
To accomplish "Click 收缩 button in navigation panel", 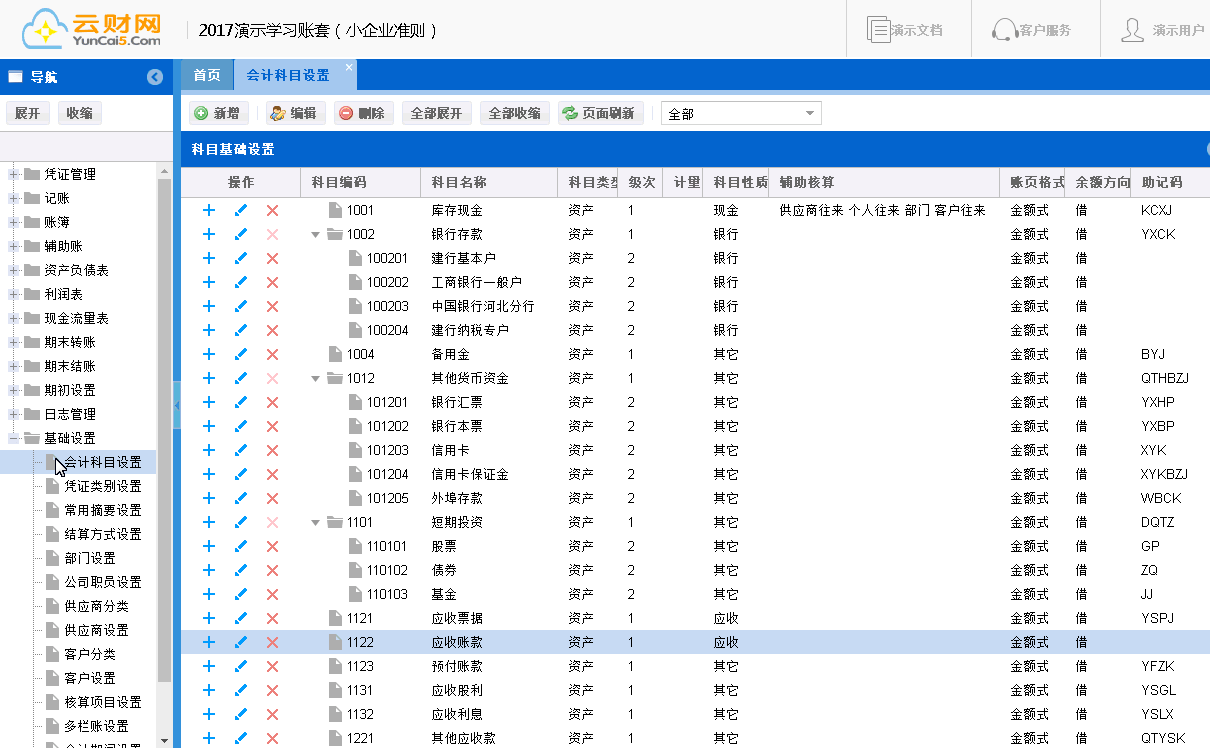I will tap(80, 113).
